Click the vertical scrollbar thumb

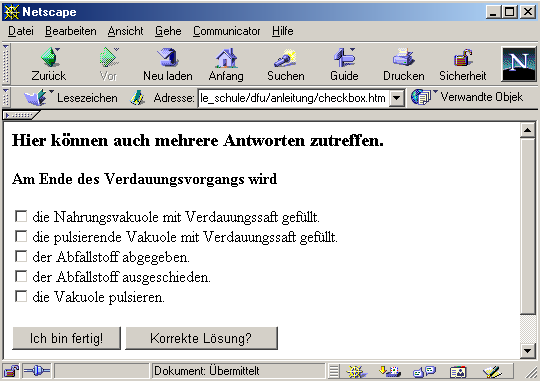[x=528, y=226]
